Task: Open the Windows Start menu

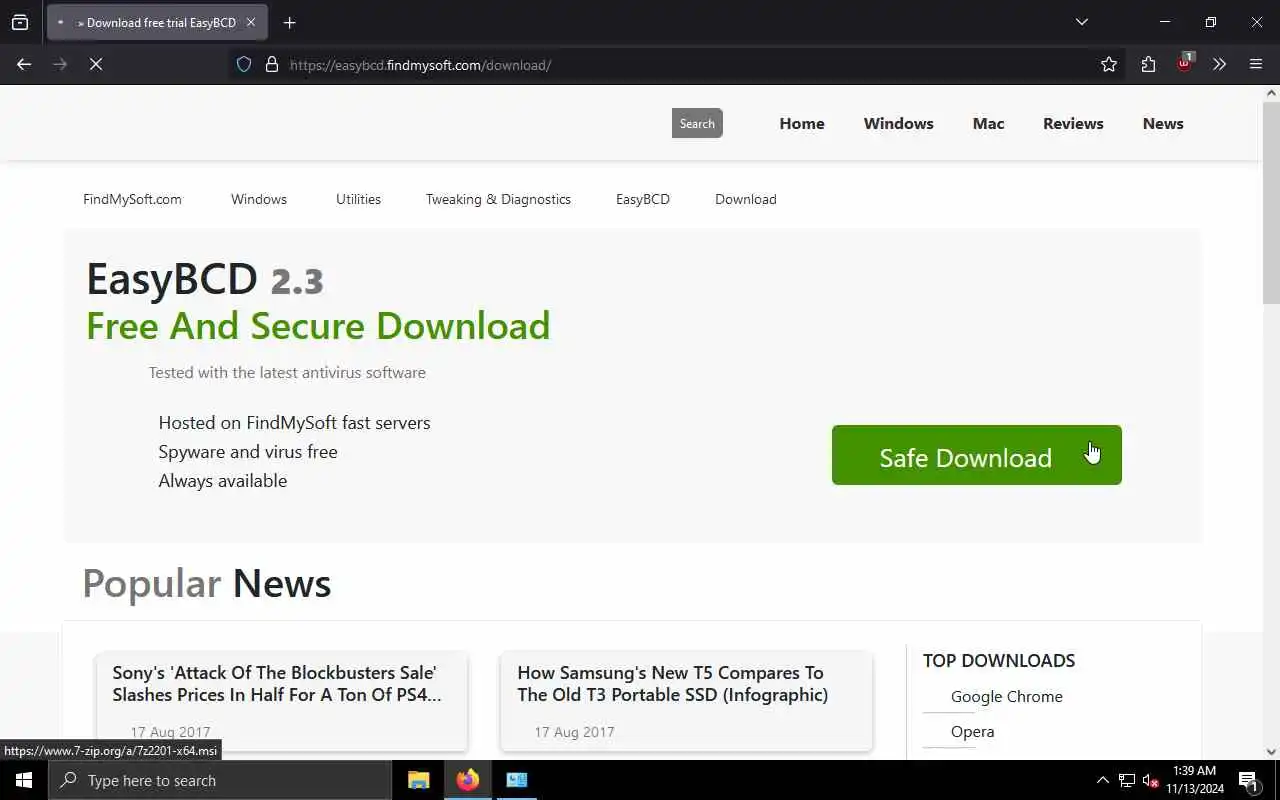Action: click(x=24, y=780)
